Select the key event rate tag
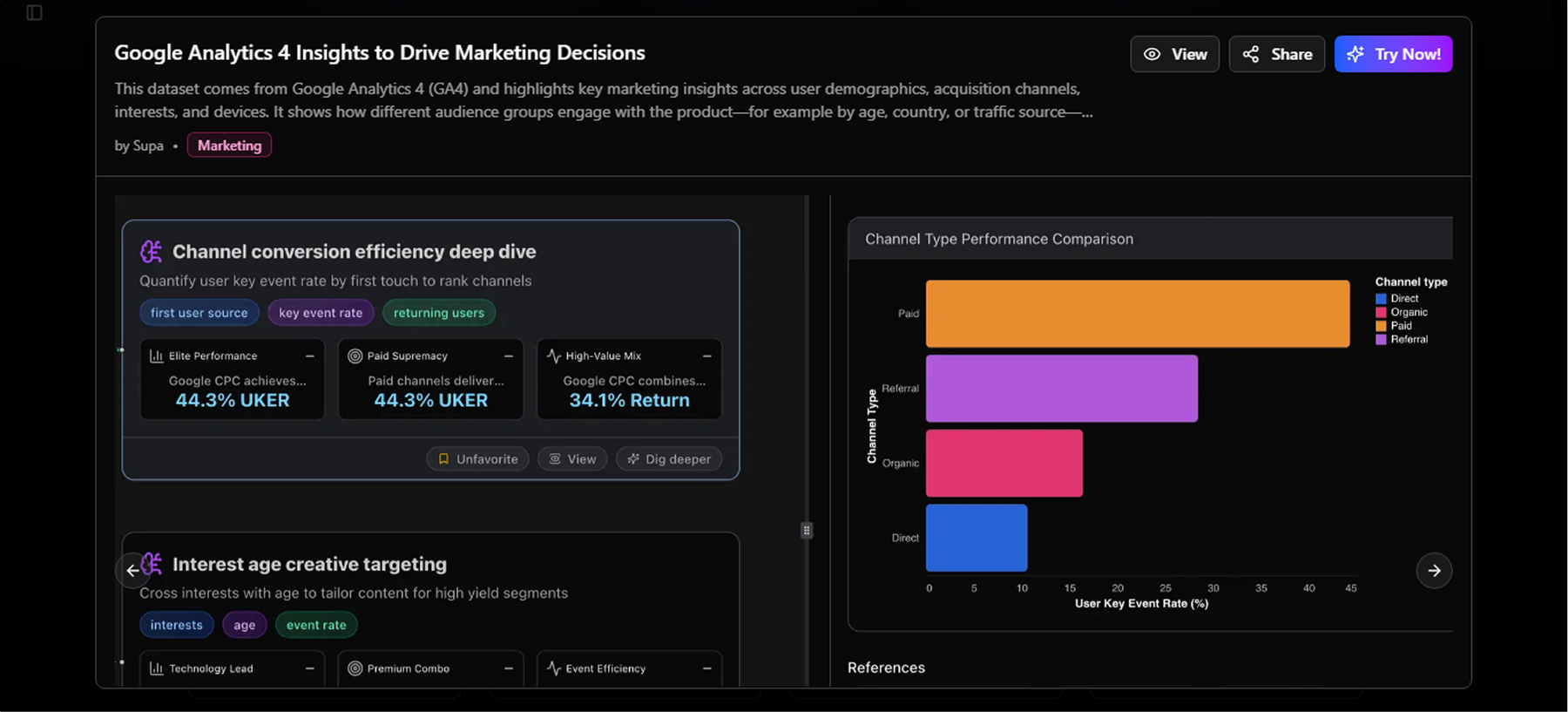 (321, 313)
